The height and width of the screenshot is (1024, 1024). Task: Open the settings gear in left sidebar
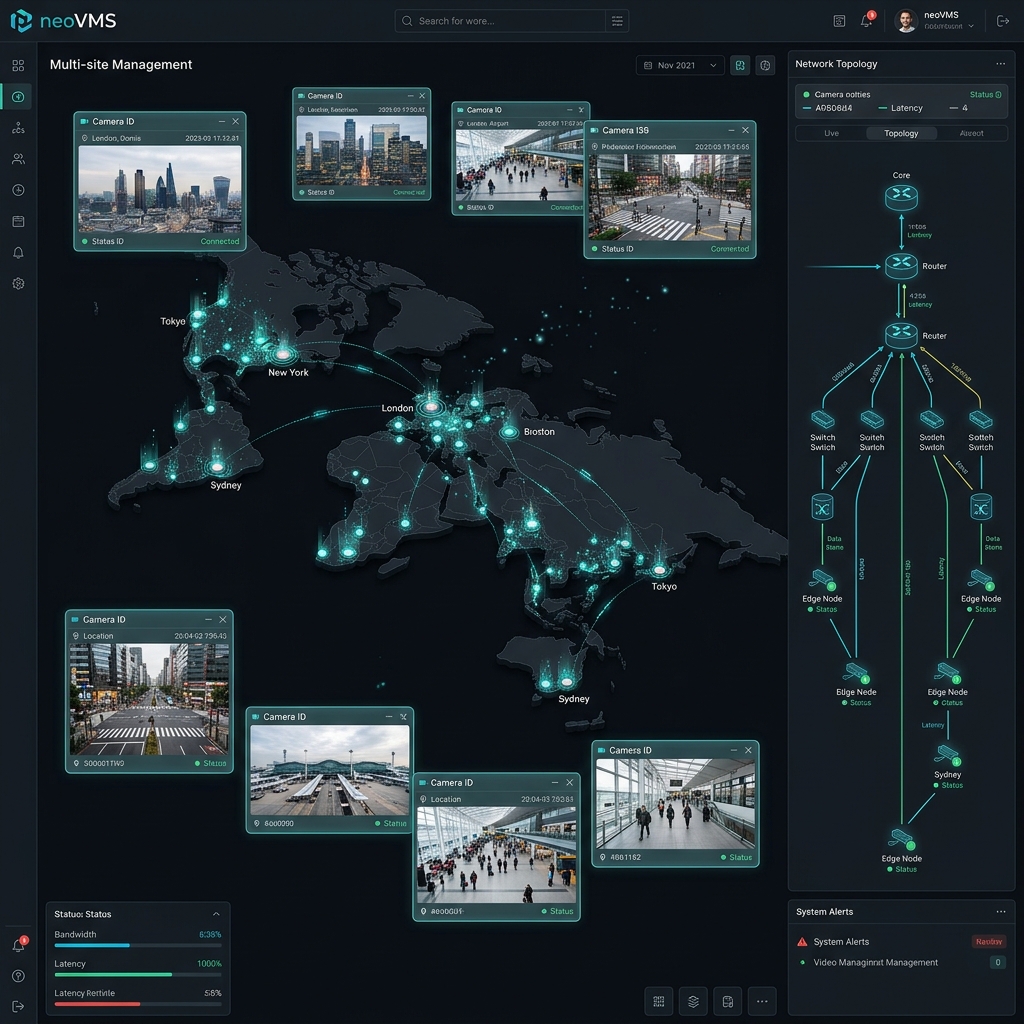(18, 283)
